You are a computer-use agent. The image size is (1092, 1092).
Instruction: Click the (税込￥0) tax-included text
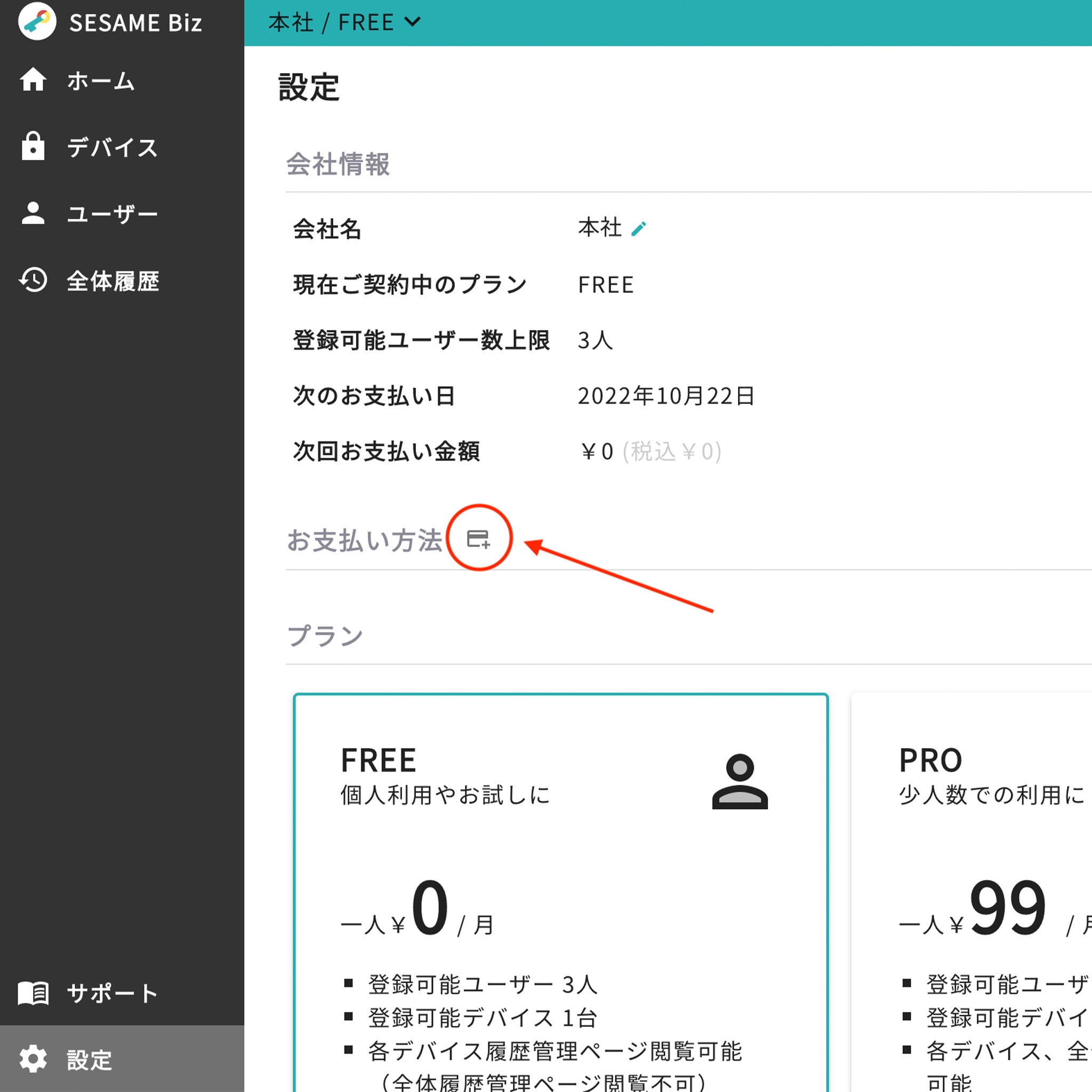point(671,452)
